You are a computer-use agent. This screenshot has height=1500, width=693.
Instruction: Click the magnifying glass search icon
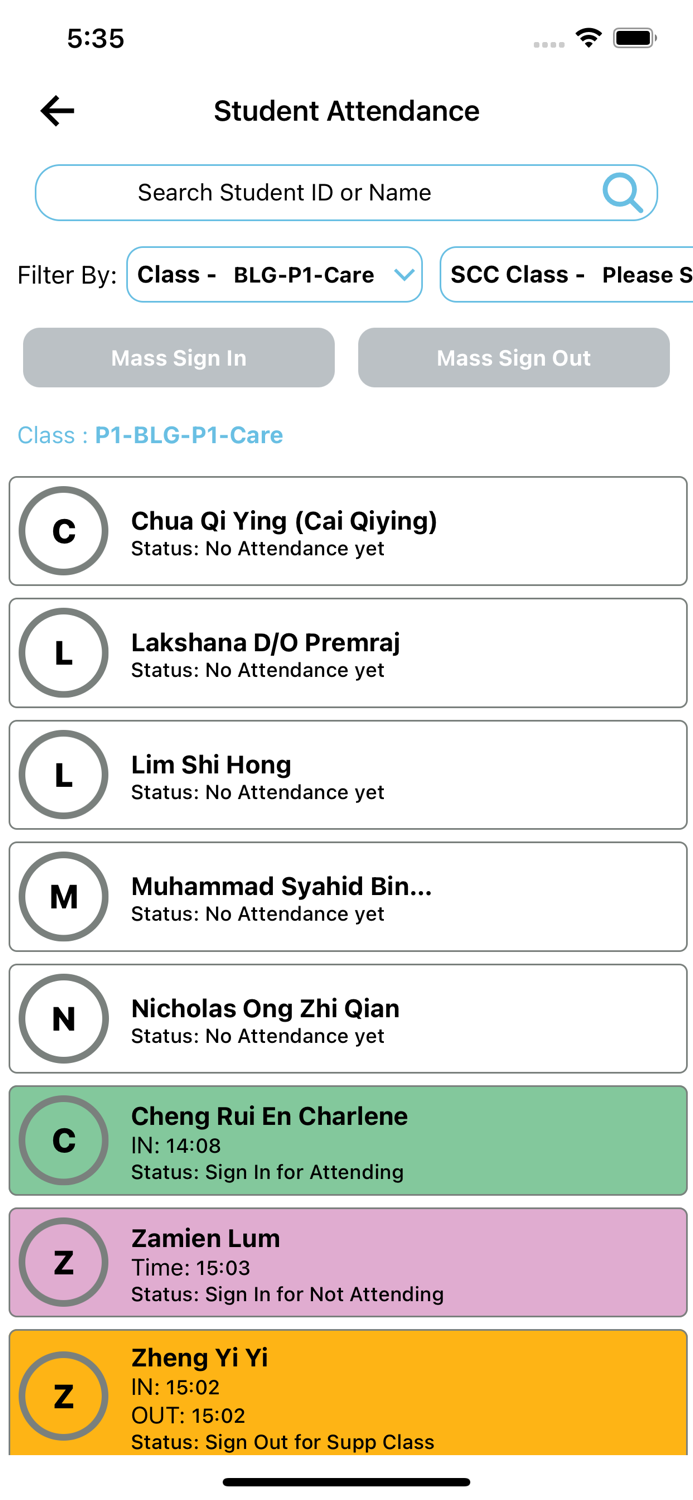(x=622, y=192)
